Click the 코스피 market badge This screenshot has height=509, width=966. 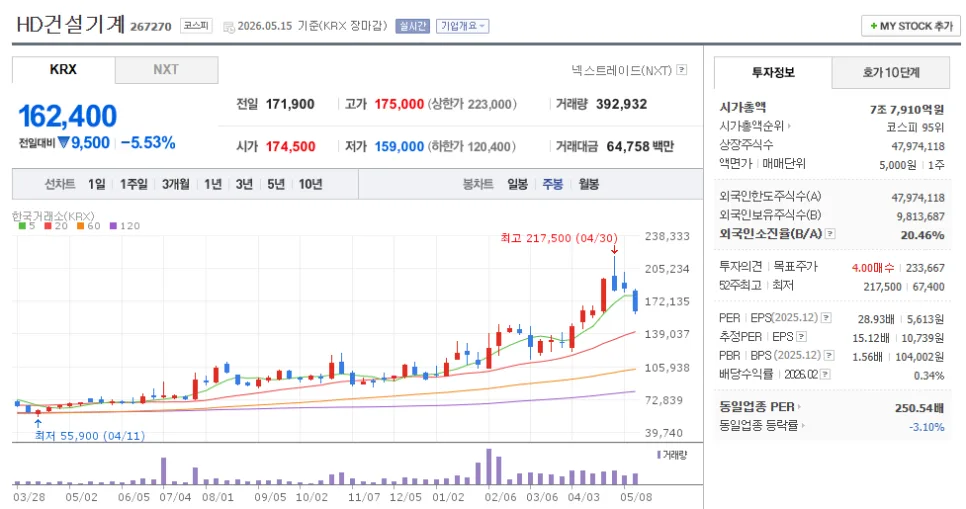point(196,26)
